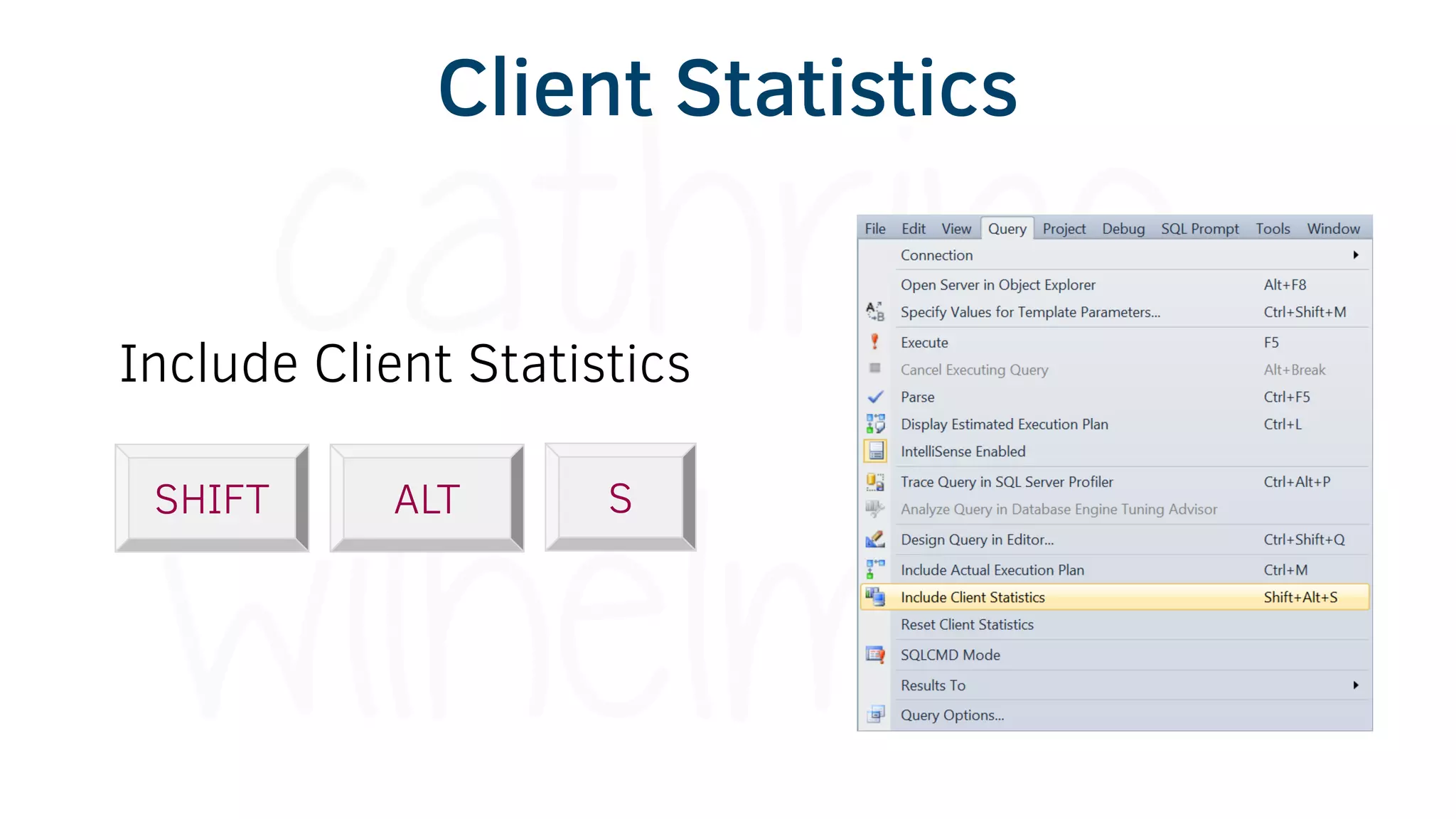Click the Cancel Executing Query stop icon
This screenshot has width=1456, height=819.
pyautogui.click(x=875, y=368)
